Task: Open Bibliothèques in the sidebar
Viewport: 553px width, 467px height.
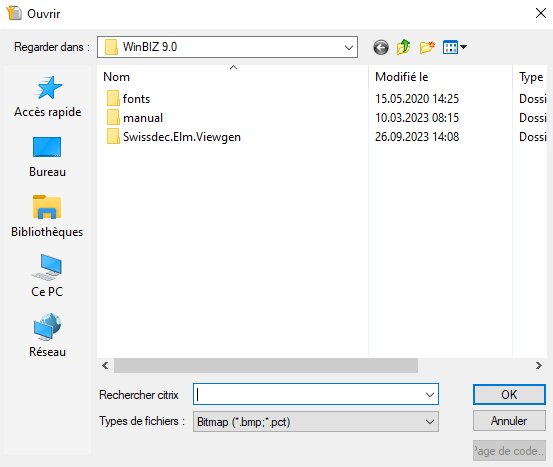Action: (x=47, y=217)
